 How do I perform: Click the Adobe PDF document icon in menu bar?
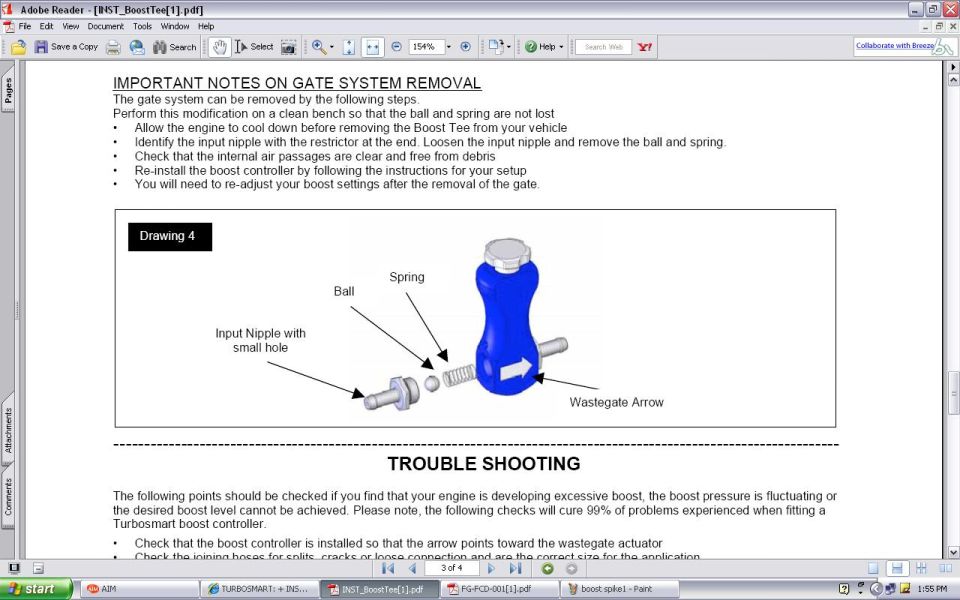coord(9,26)
